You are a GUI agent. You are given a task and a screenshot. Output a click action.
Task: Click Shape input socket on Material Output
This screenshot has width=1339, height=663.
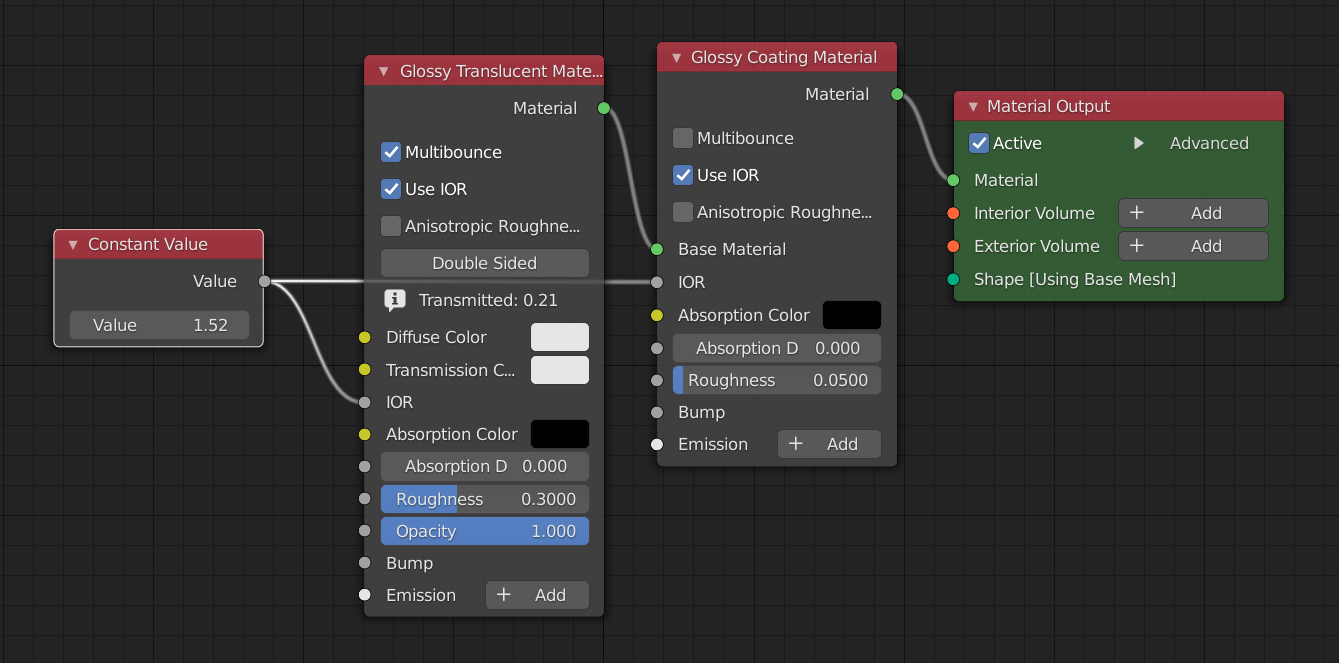(x=953, y=279)
